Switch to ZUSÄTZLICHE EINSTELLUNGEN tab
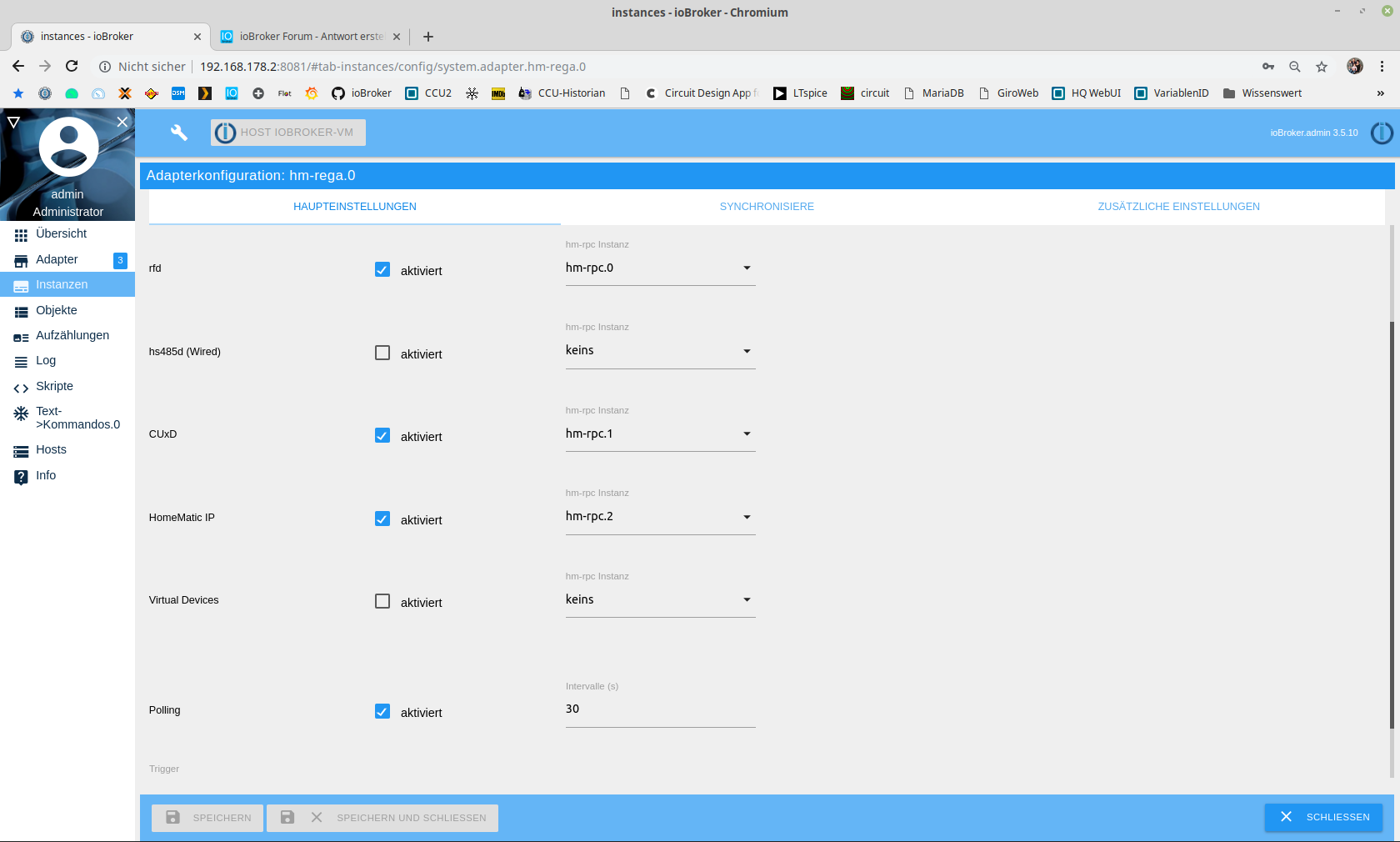The image size is (1400, 842). (1178, 207)
